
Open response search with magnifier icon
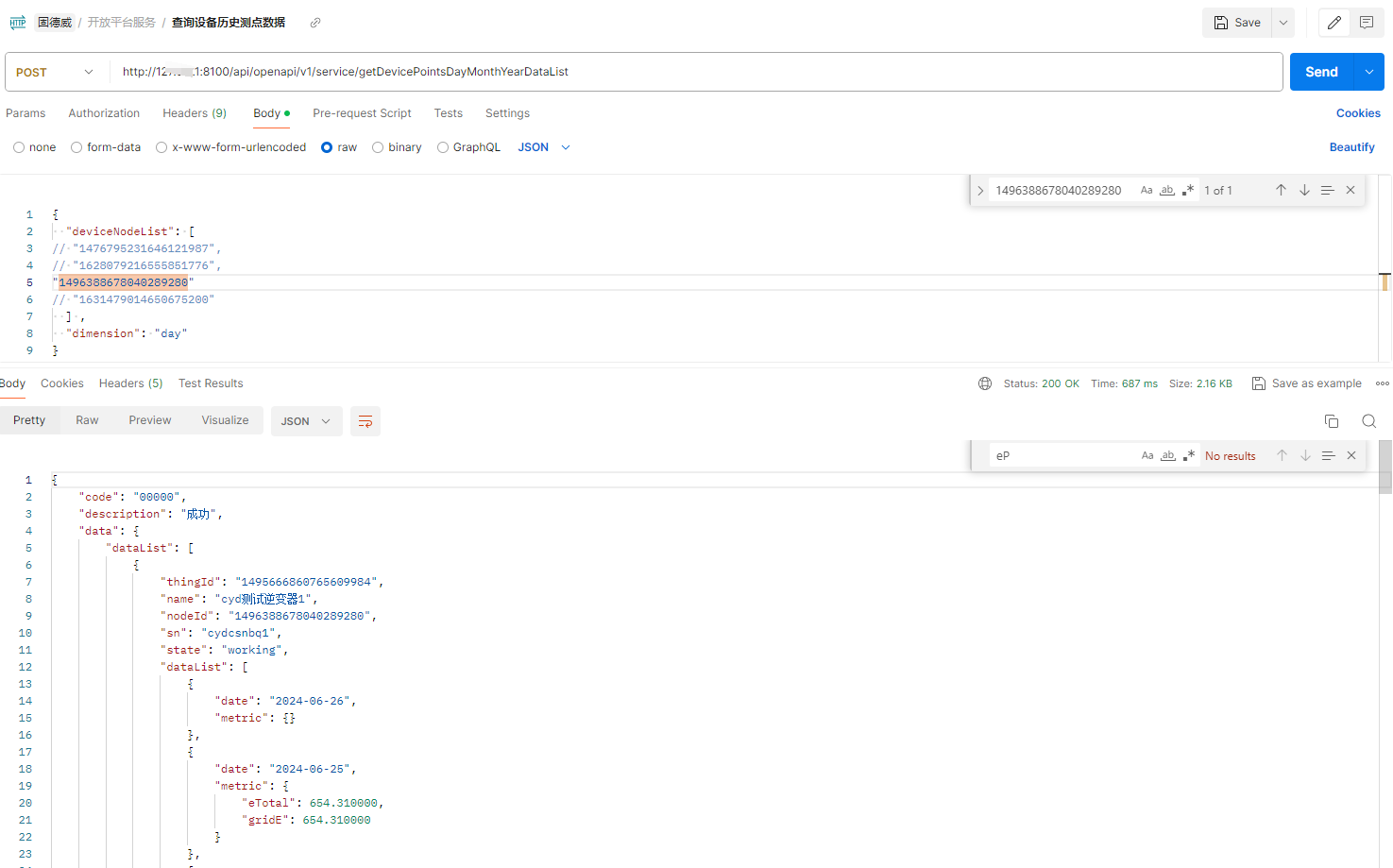coord(1368,420)
